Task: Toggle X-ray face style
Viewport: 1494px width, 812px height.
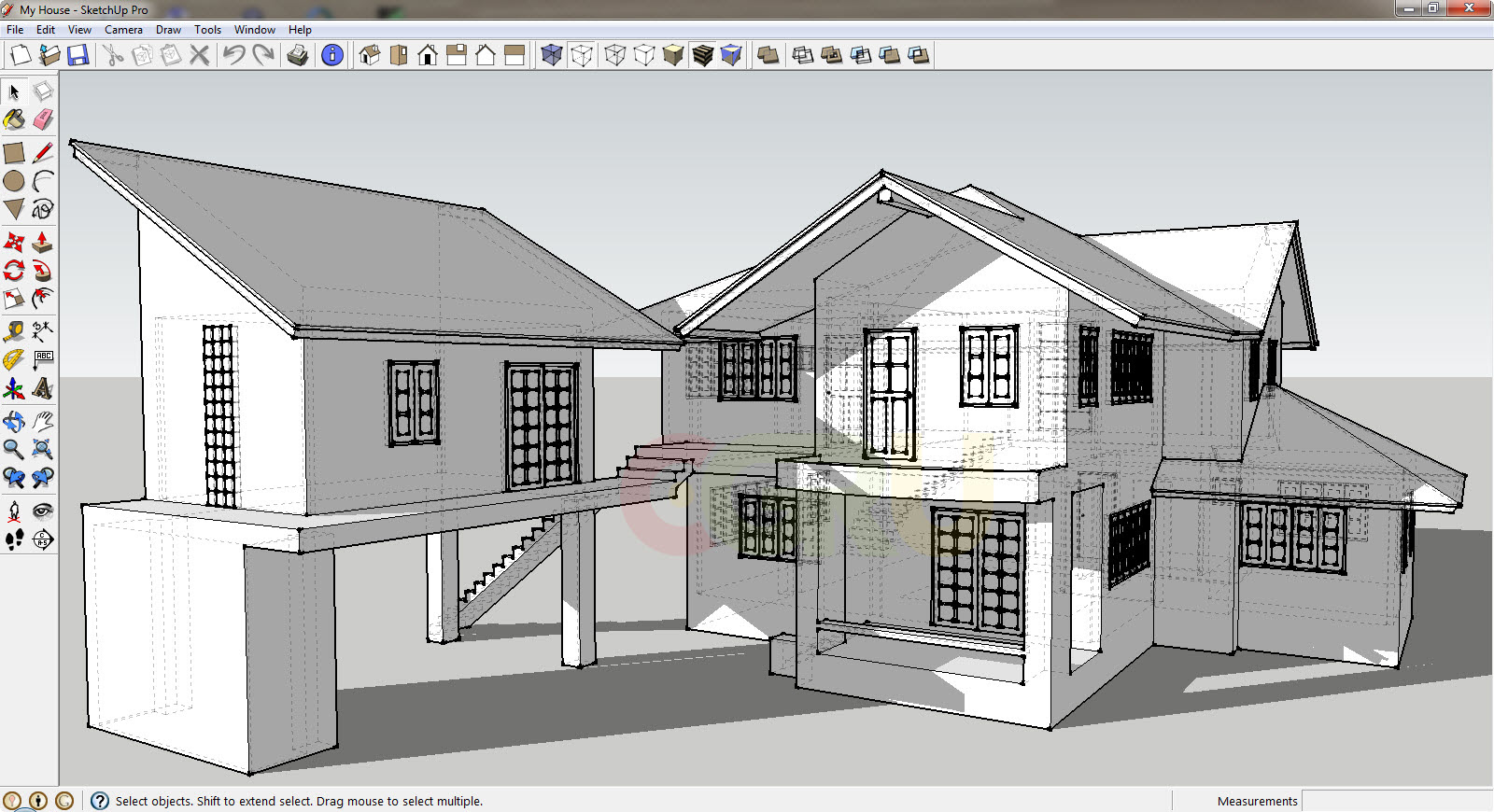Action: 552,55
